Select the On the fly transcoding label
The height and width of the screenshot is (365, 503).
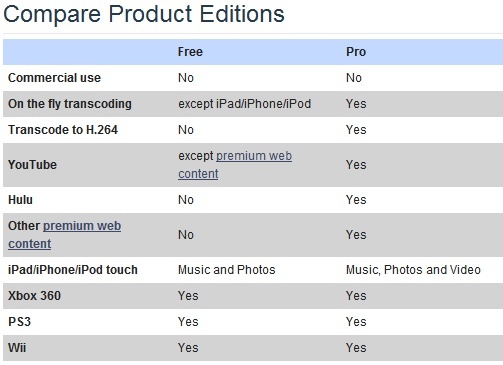tap(70, 104)
